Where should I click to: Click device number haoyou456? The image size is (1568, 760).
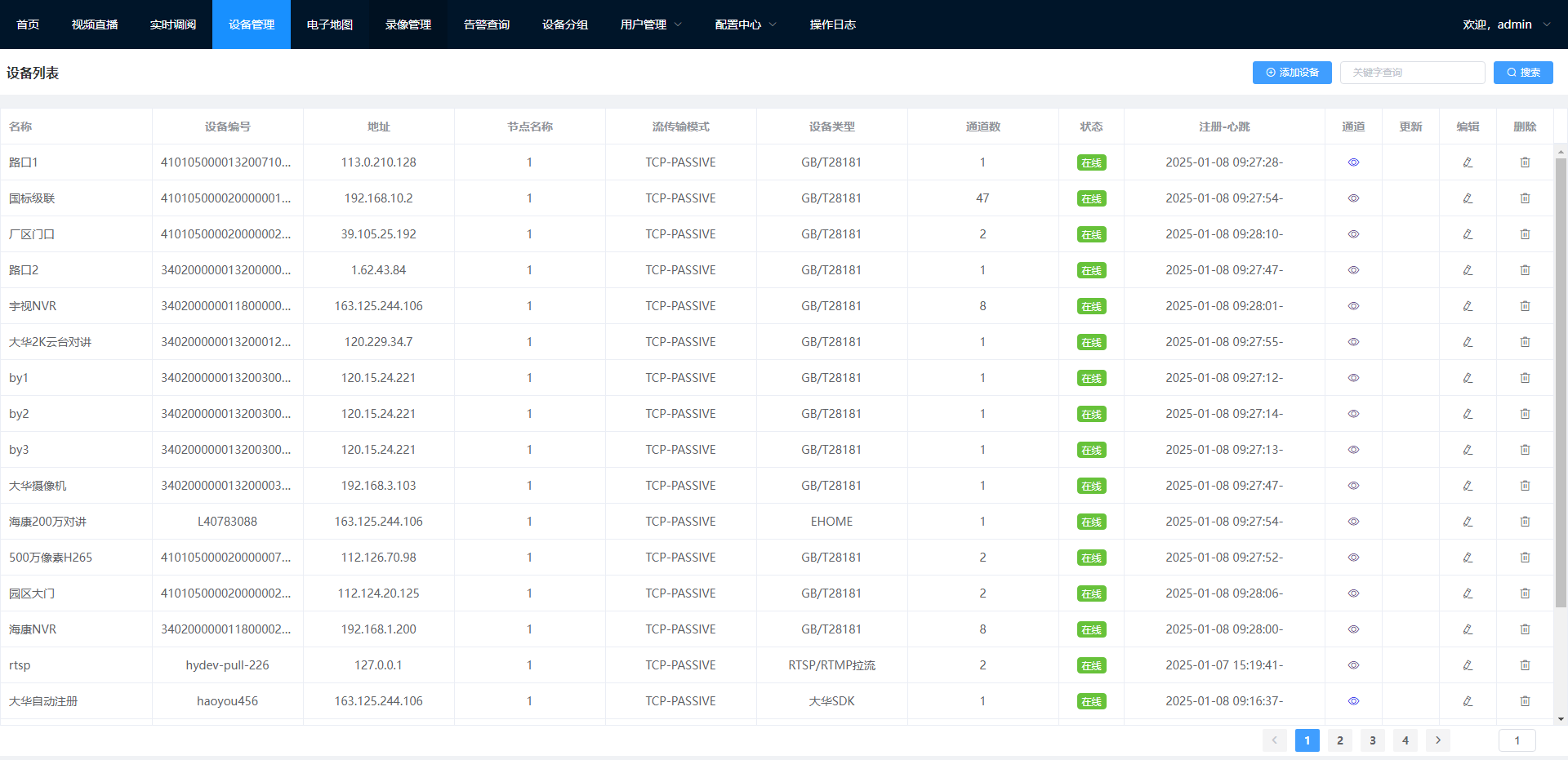[228, 701]
